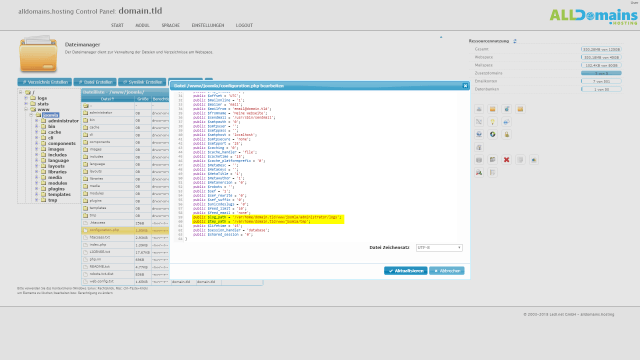Image resolution: width=640 pixels, height=360 pixels.
Task: Click the black circular arrow icon
Action: point(493,134)
